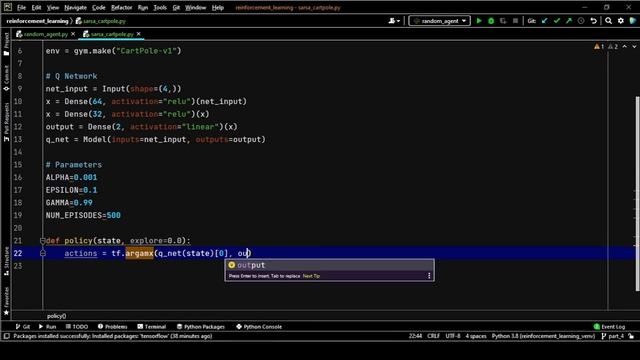
Task: Open the Favorites sidebar star panel
Action: (6, 301)
